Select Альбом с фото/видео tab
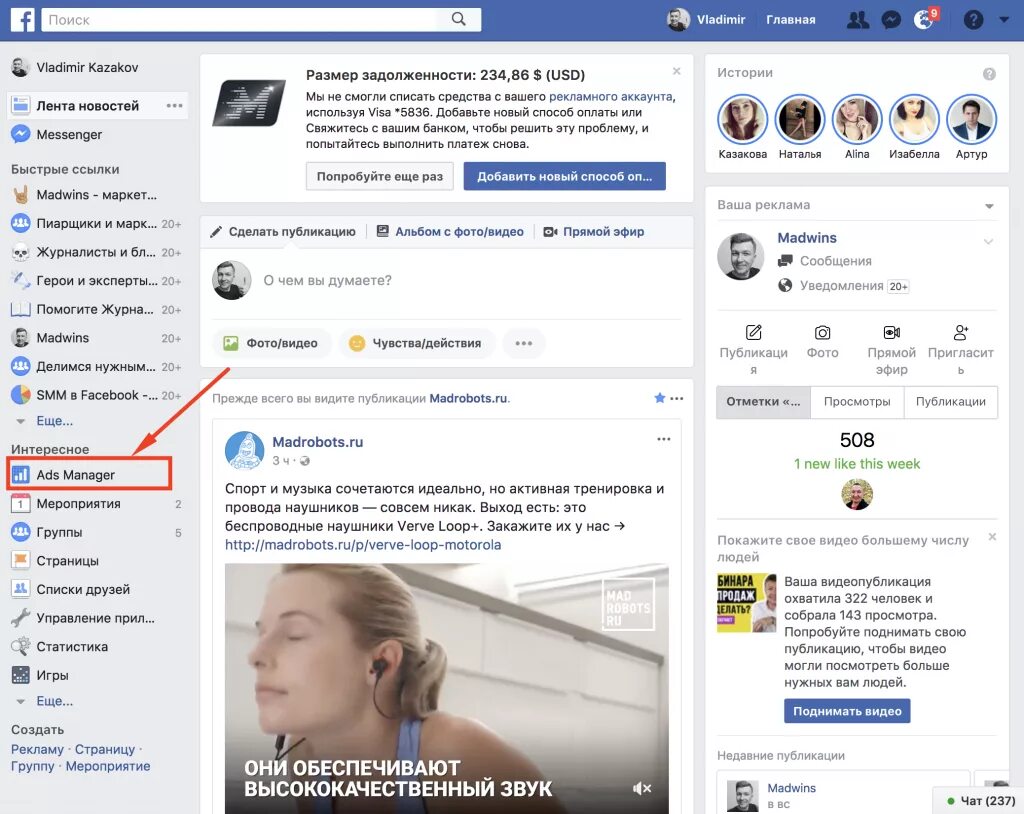Image resolution: width=1024 pixels, height=814 pixels. tap(451, 232)
